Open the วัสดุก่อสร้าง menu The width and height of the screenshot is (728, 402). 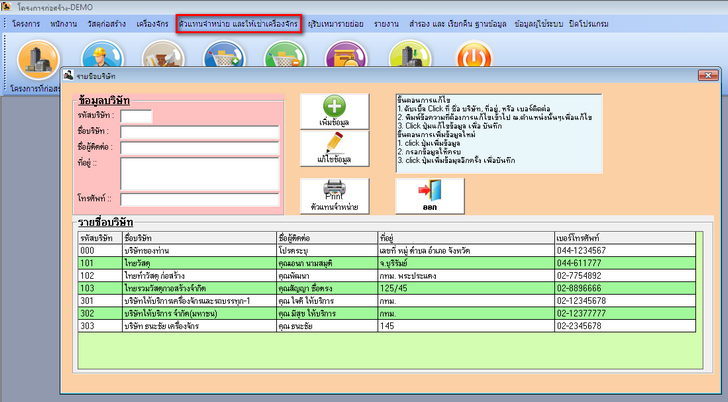104,22
